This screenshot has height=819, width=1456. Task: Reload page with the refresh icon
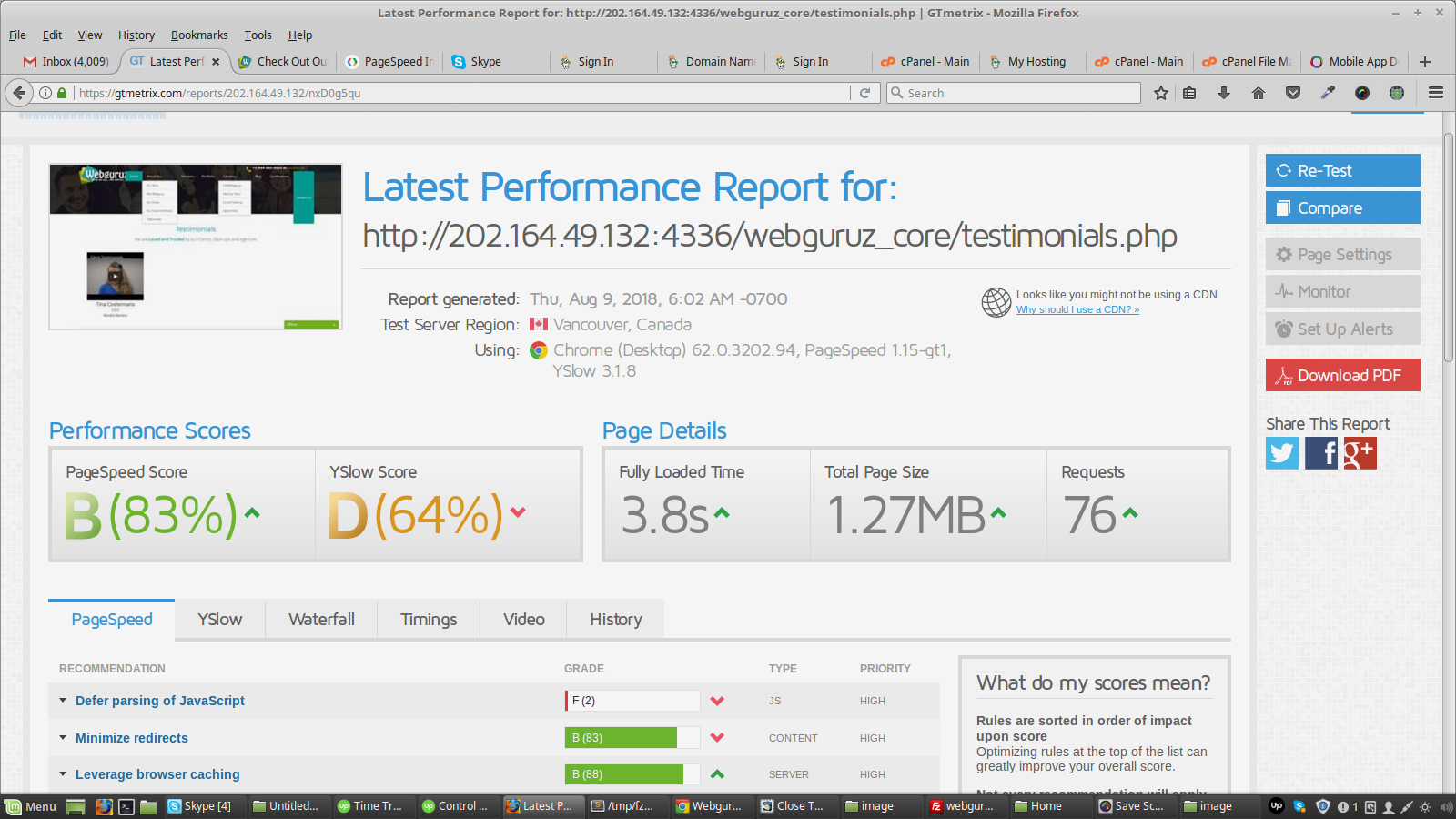(x=865, y=93)
